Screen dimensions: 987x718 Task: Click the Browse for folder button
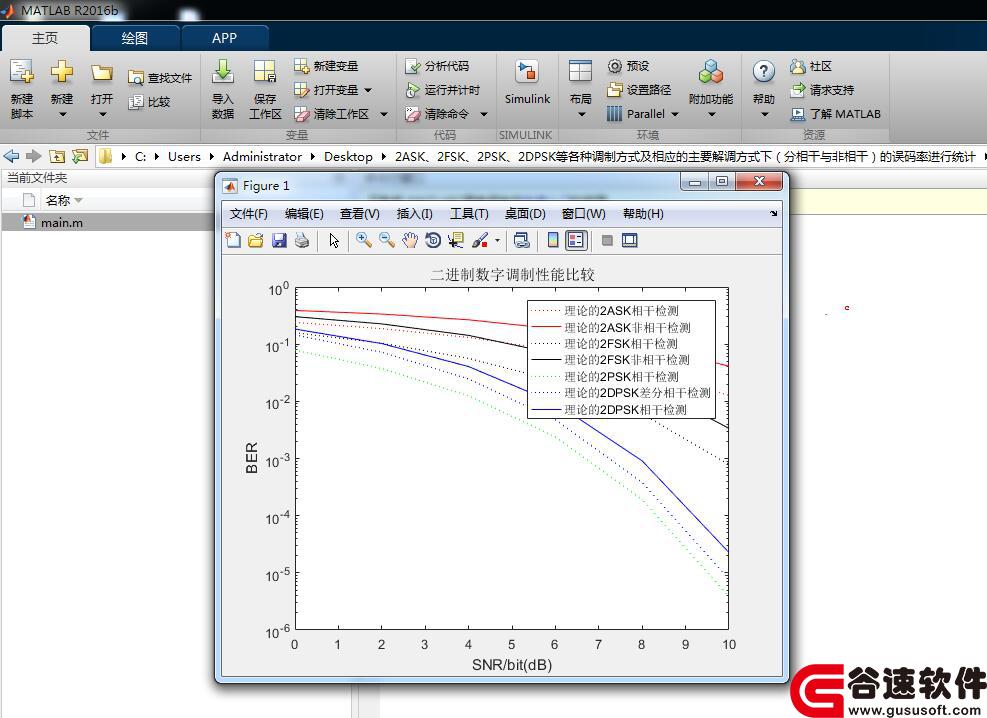click(x=80, y=156)
